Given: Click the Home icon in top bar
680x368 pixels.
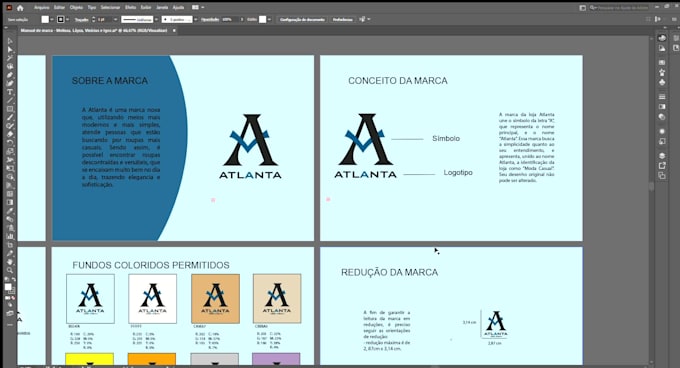Looking at the screenshot, I should point(20,7).
